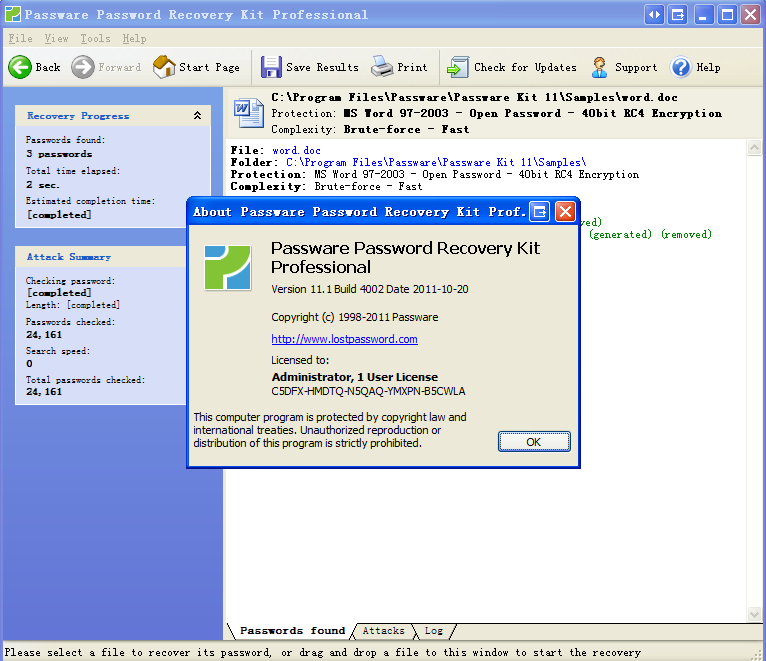Viewport: 766px width, 661px height.
Task: Click the green (removed) link
Action: (686, 235)
